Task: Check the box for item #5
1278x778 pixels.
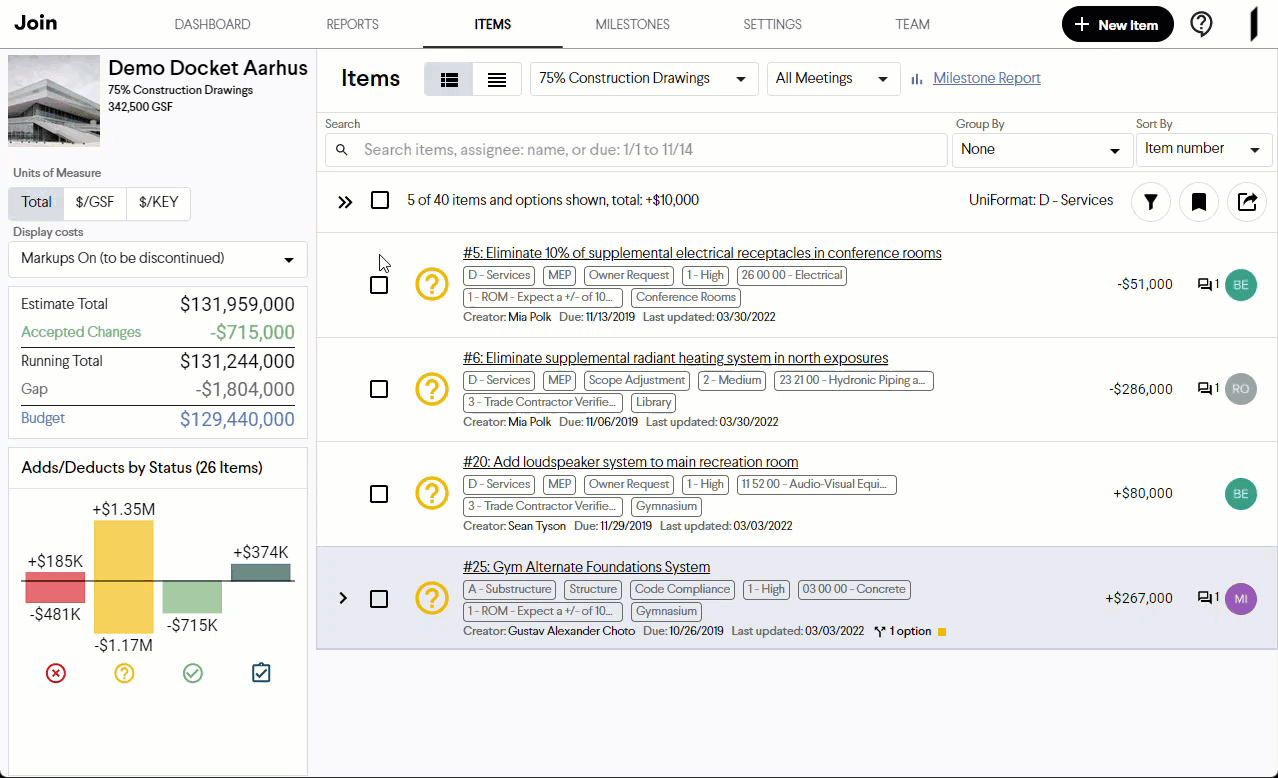Action: point(379,285)
